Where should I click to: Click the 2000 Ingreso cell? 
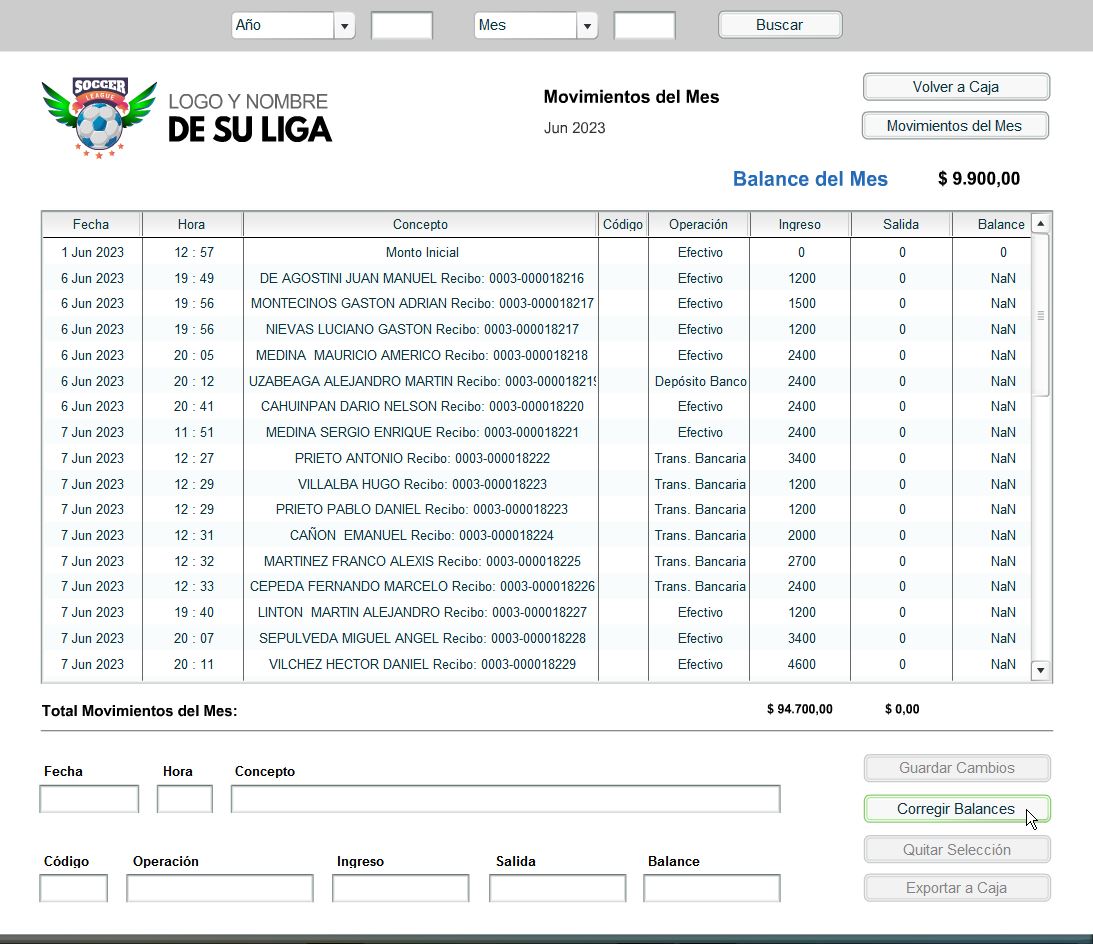tap(801, 535)
